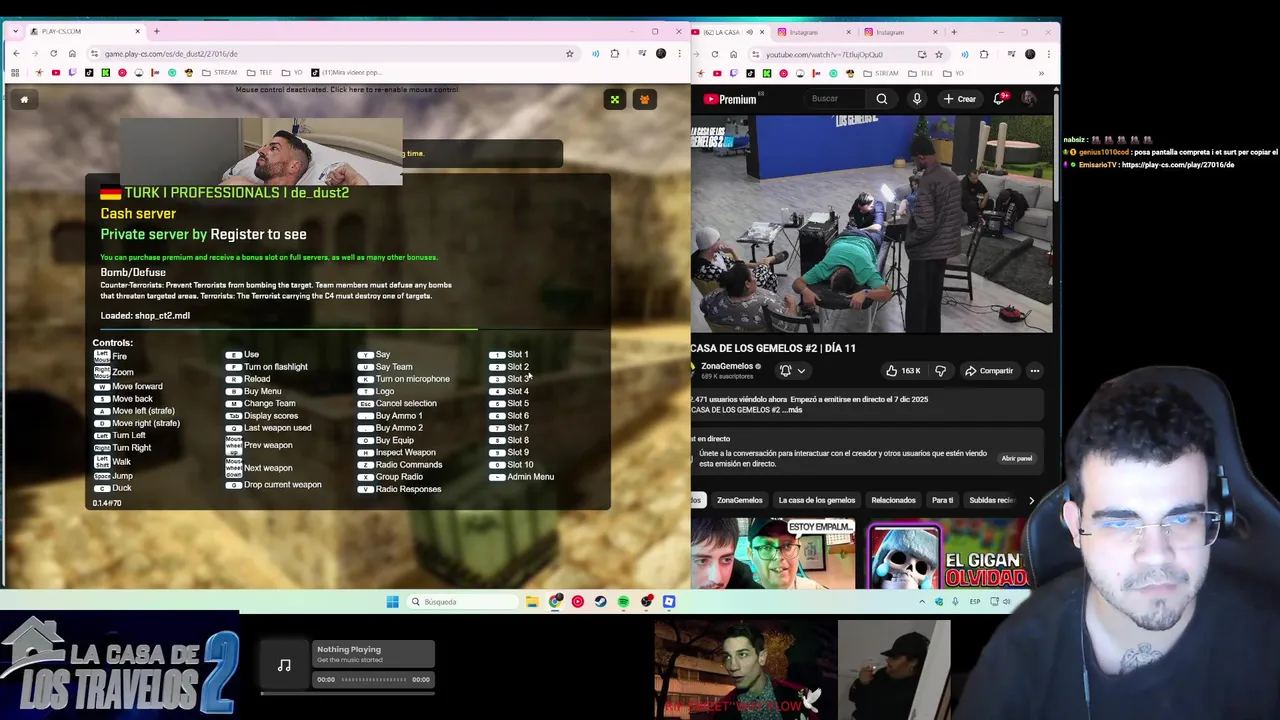Show more filter chips with right arrow
The height and width of the screenshot is (720, 1280).
(1032, 500)
